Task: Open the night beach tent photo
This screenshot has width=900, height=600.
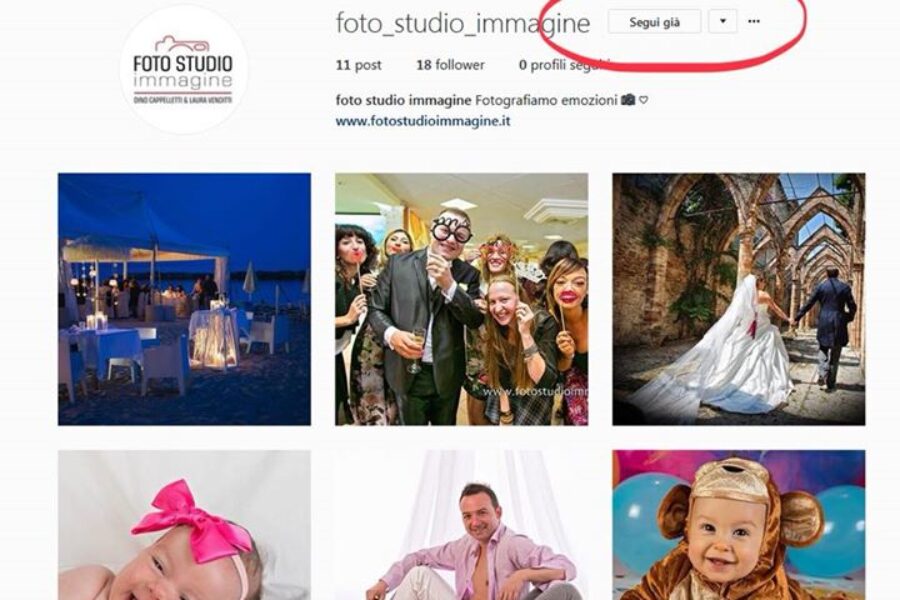Action: tap(184, 299)
